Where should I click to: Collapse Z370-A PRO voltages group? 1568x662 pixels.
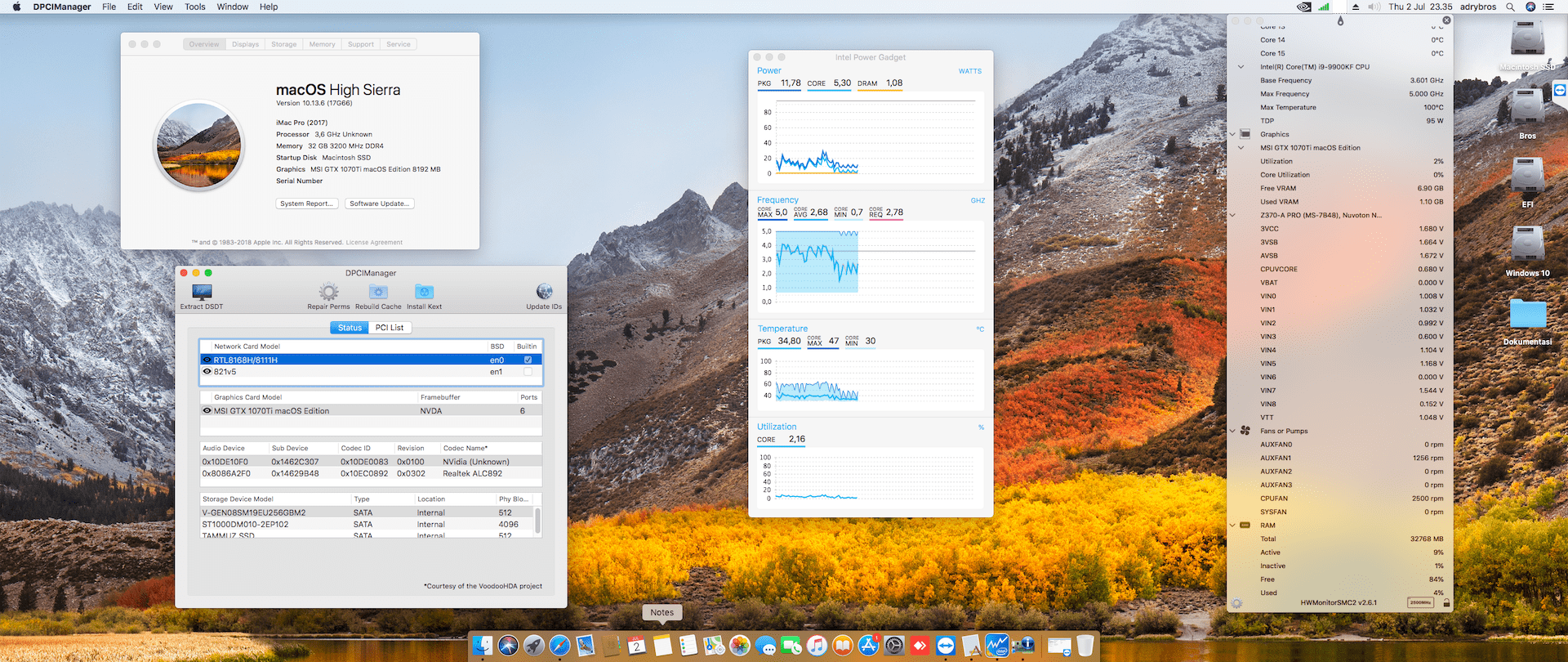pyautogui.click(x=1232, y=216)
